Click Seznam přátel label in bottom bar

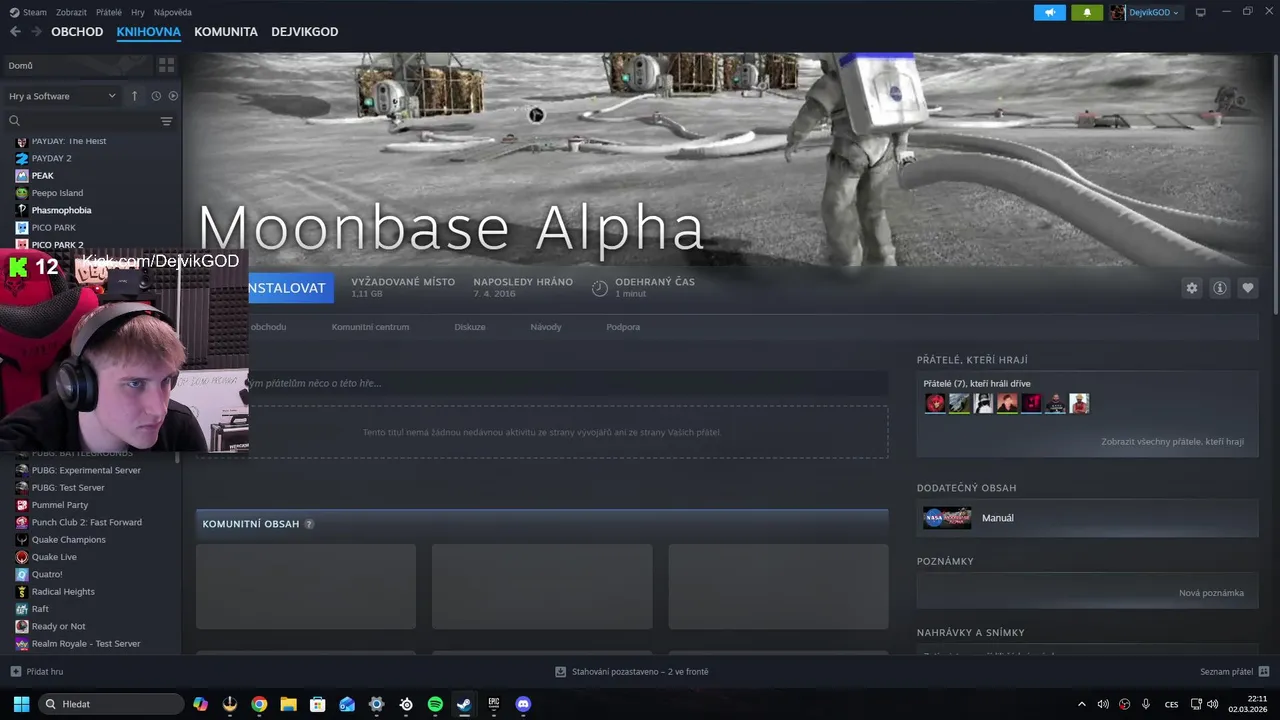tap(1226, 672)
